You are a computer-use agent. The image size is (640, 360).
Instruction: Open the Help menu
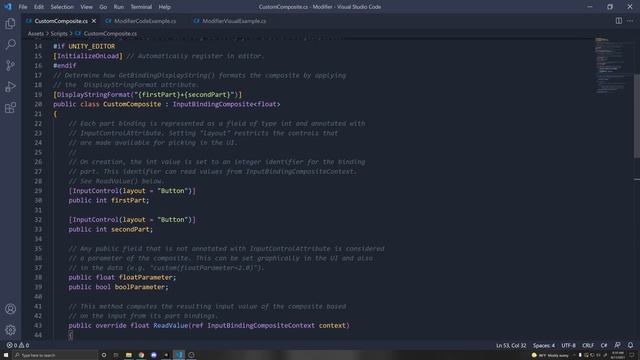(164, 7)
